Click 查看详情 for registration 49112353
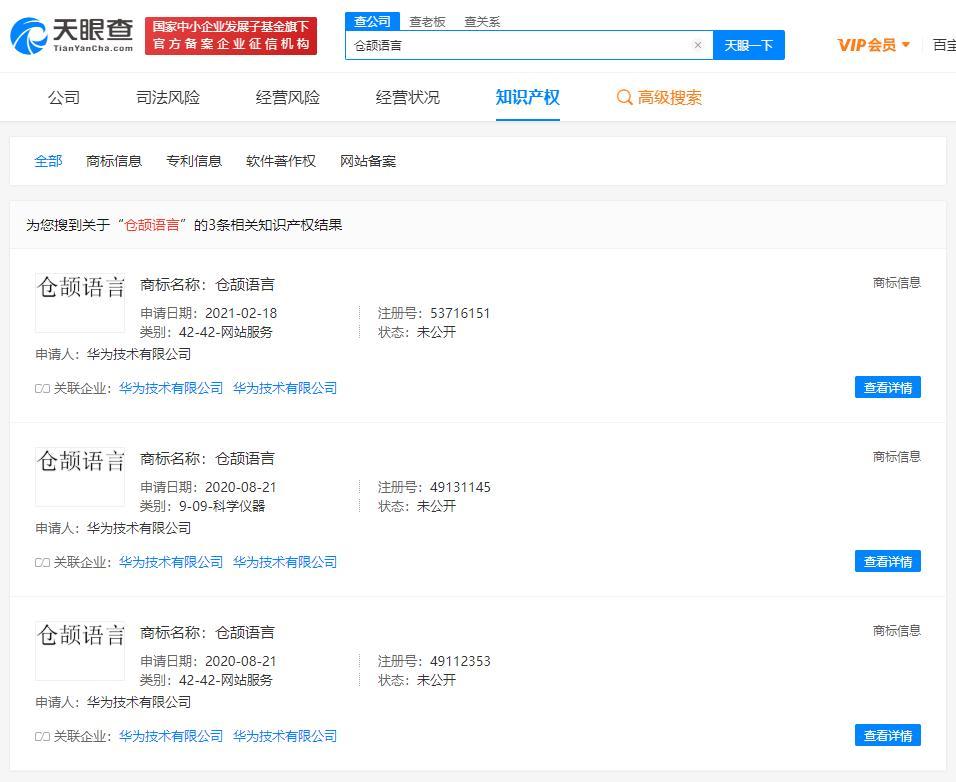This screenshot has height=782, width=956. point(888,736)
